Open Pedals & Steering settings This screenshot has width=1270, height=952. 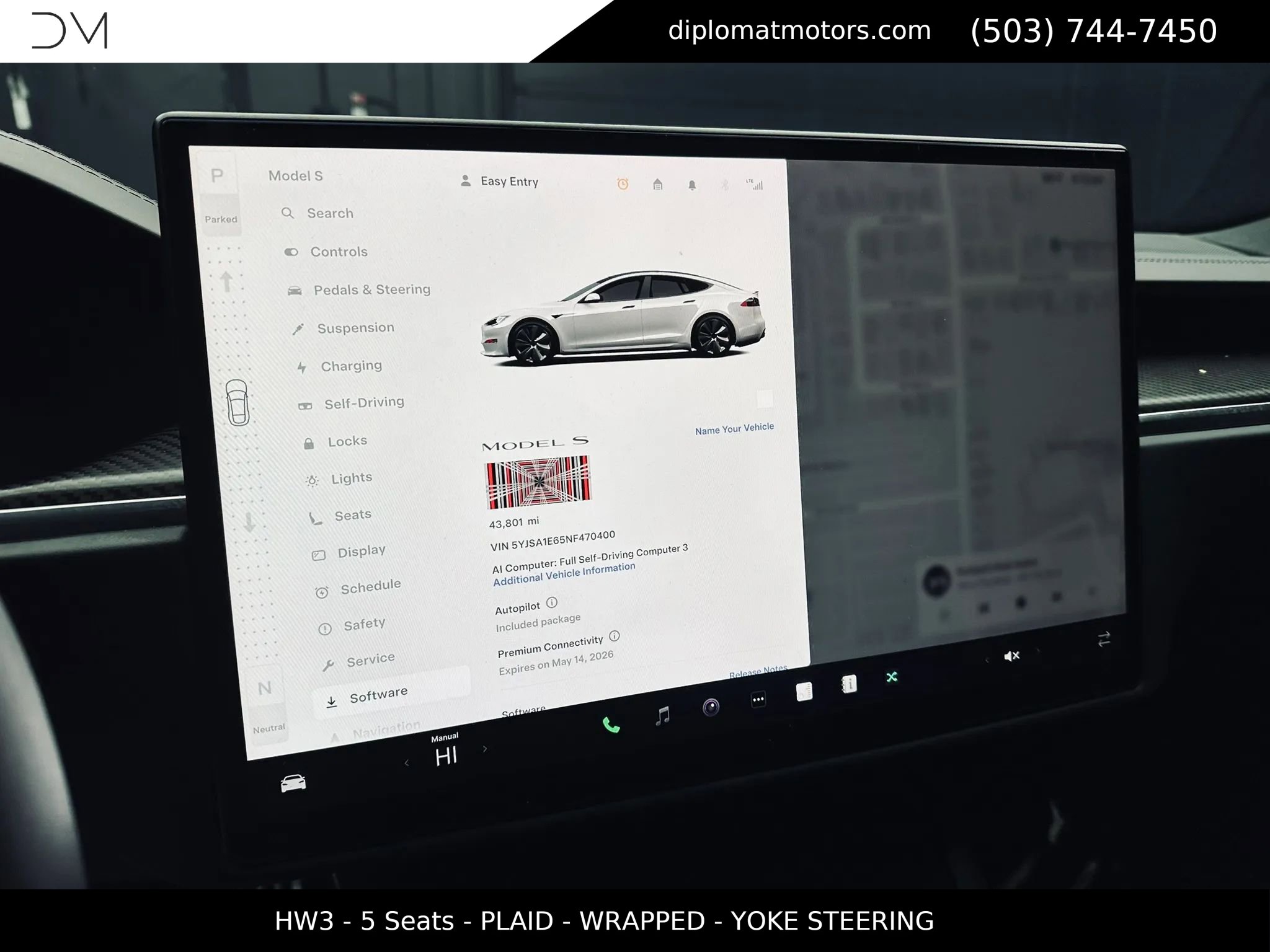(x=358, y=289)
